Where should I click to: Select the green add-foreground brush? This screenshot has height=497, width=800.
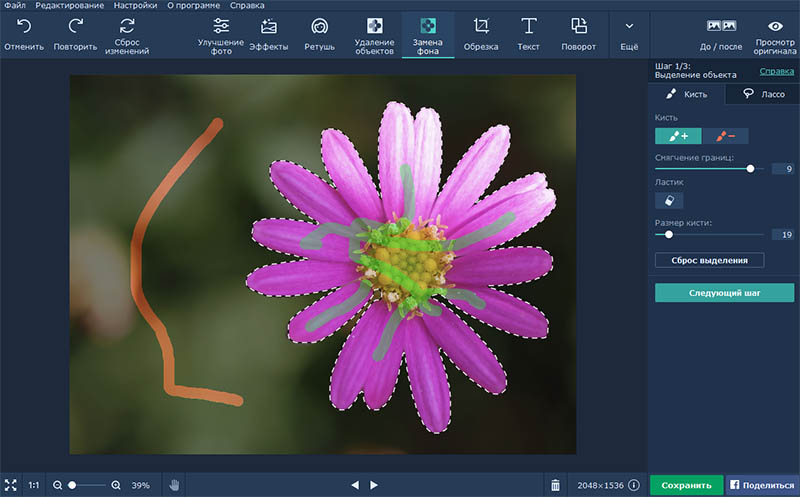click(678, 136)
